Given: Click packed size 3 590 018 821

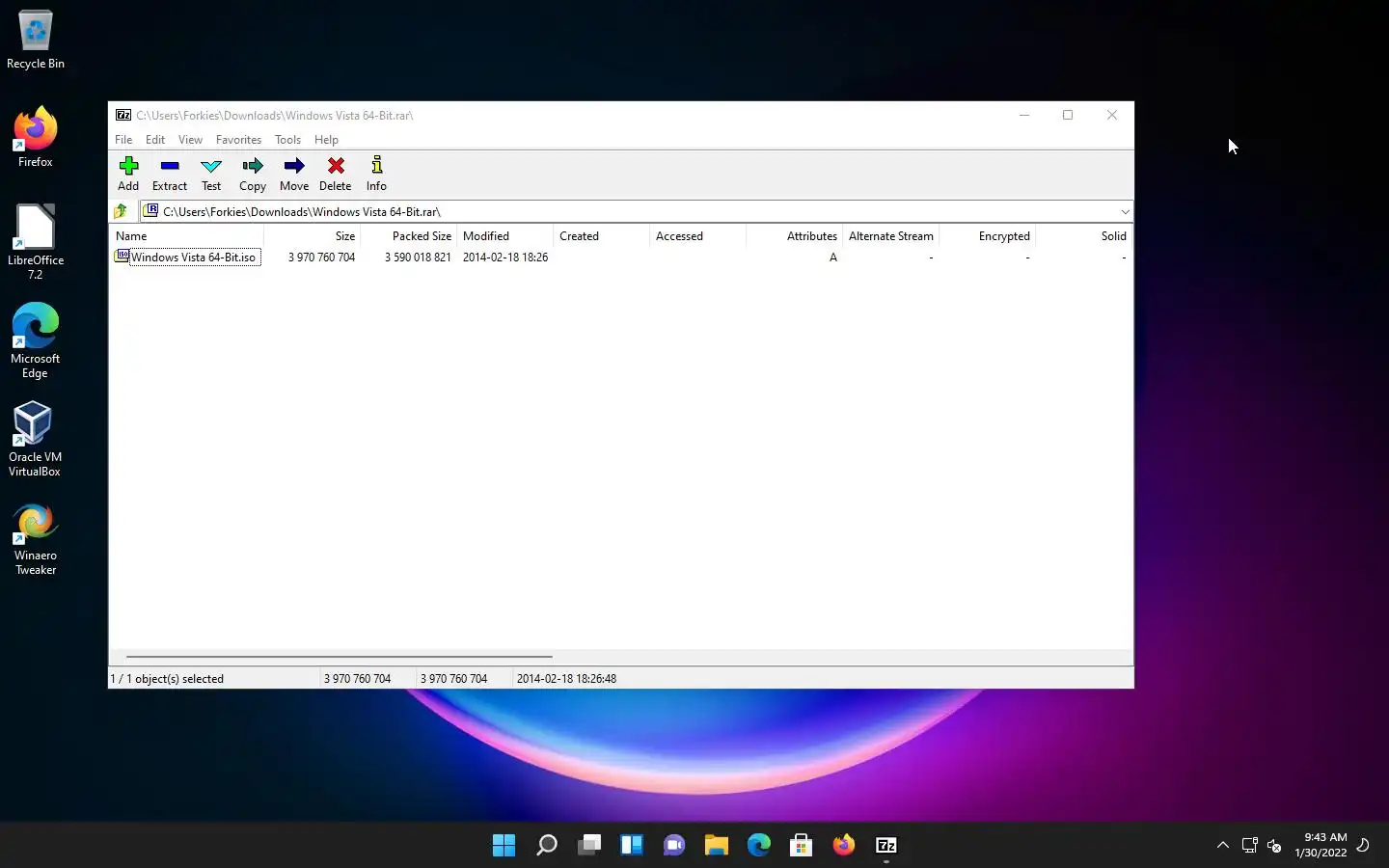Looking at the screenshot, I should (x=418, y=258).
